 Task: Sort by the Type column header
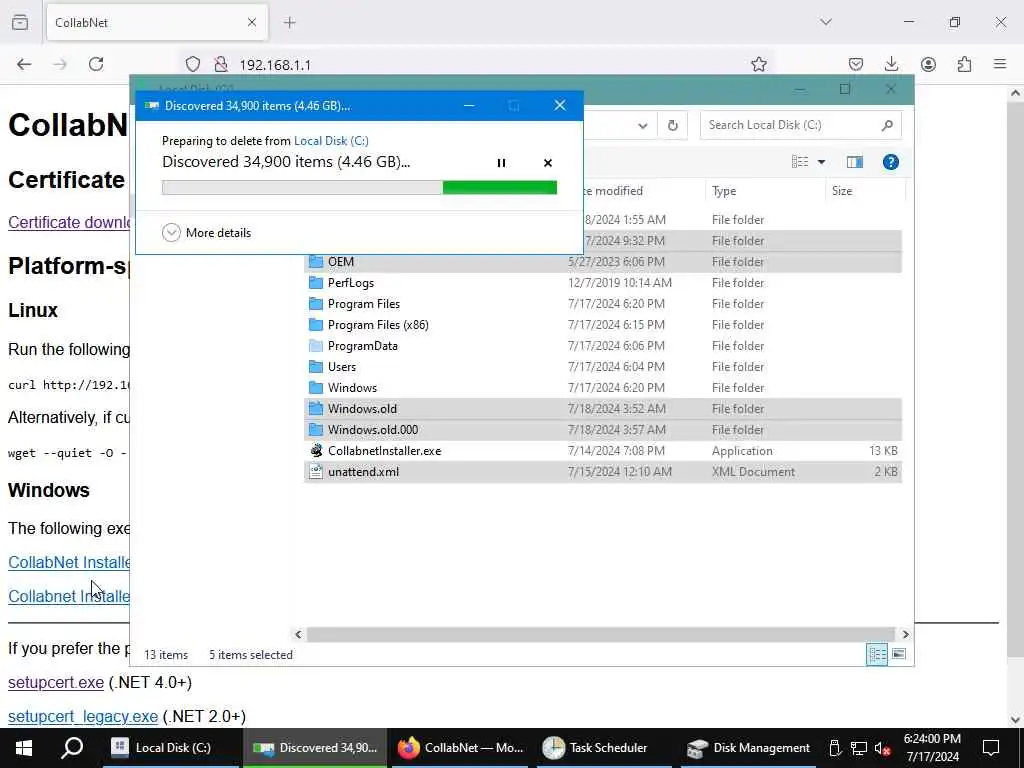[765, 191]
